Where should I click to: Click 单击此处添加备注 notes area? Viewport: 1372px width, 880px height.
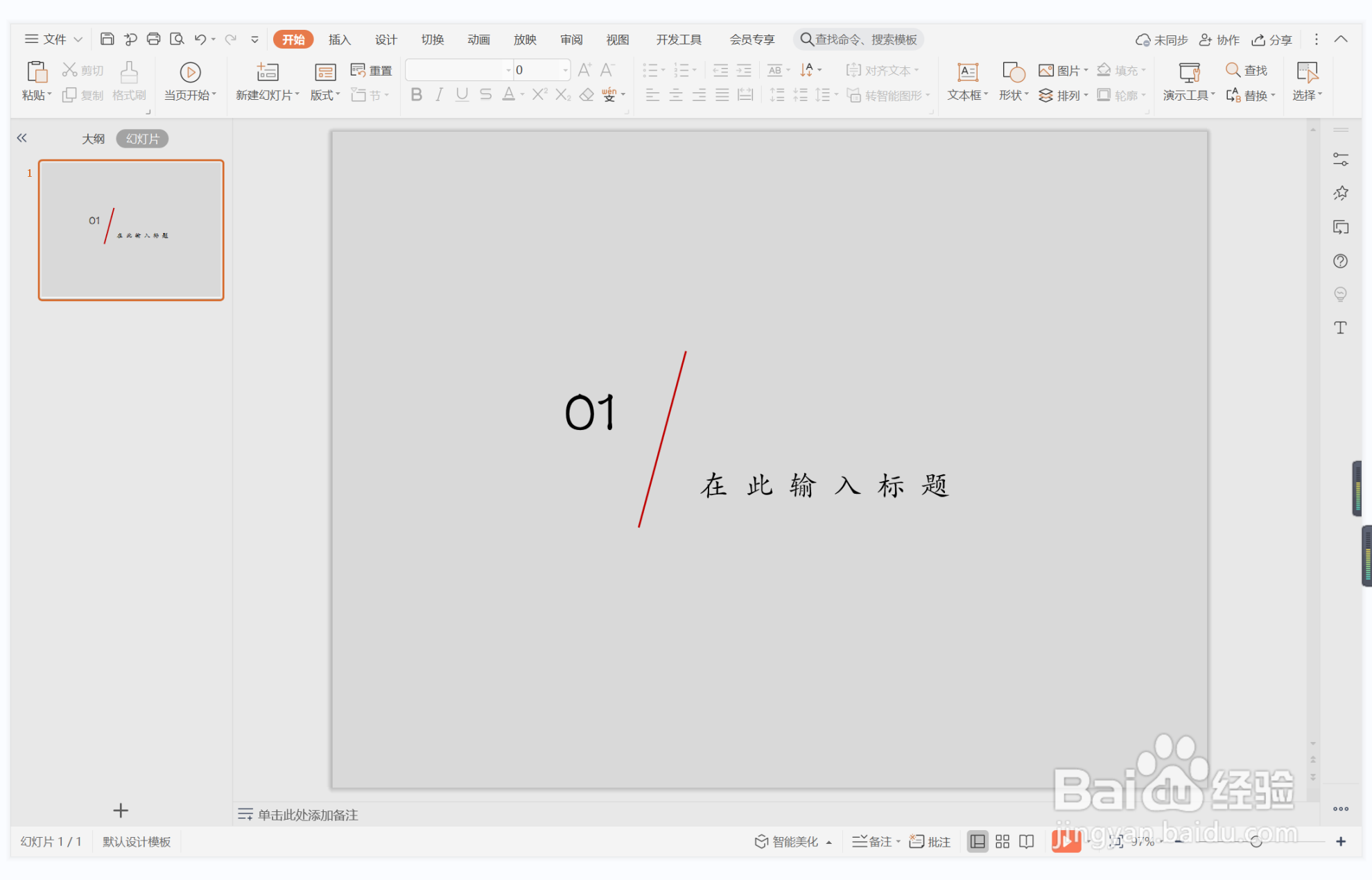coord(308,815)
